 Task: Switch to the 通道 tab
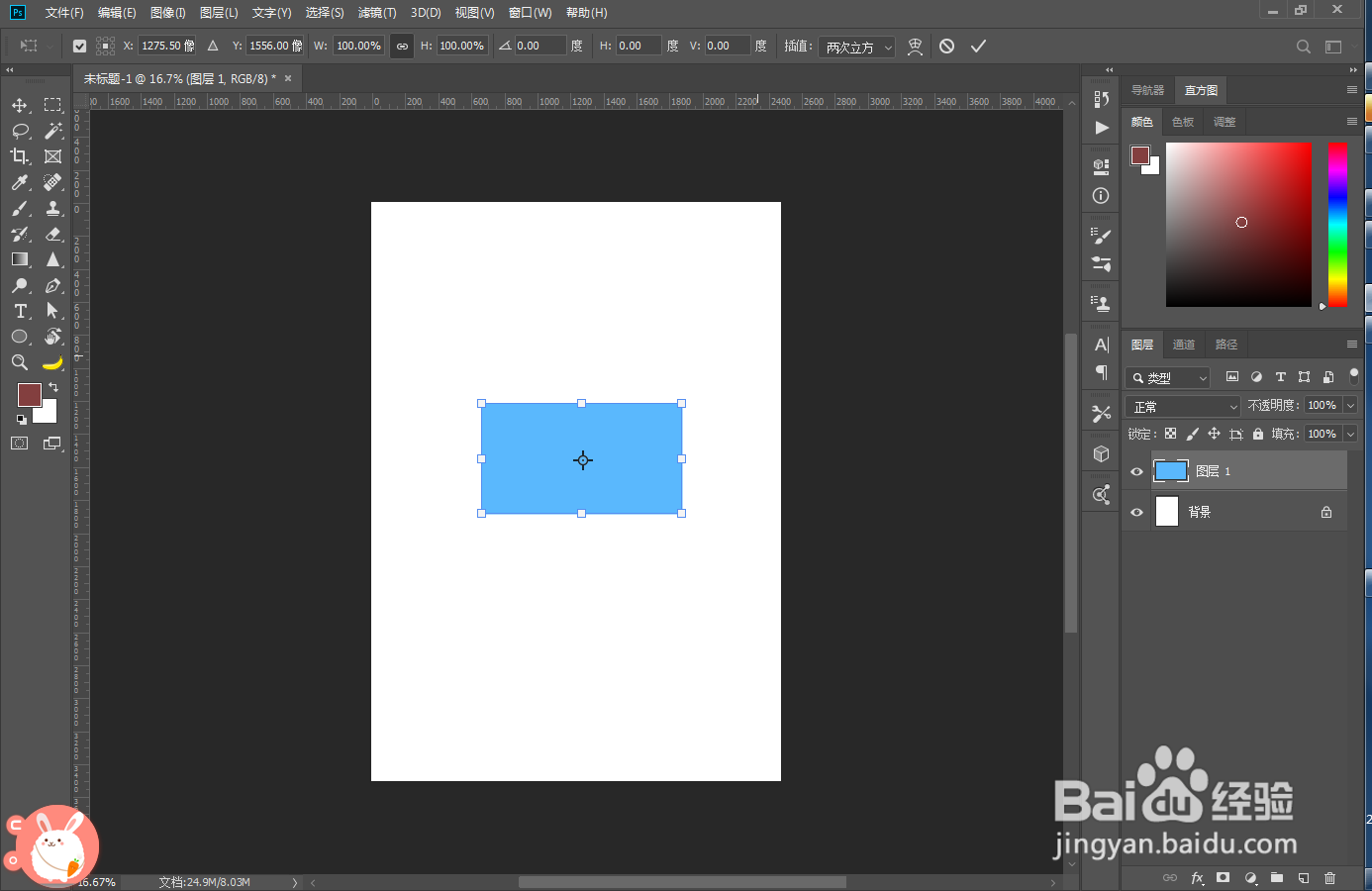1184,345
